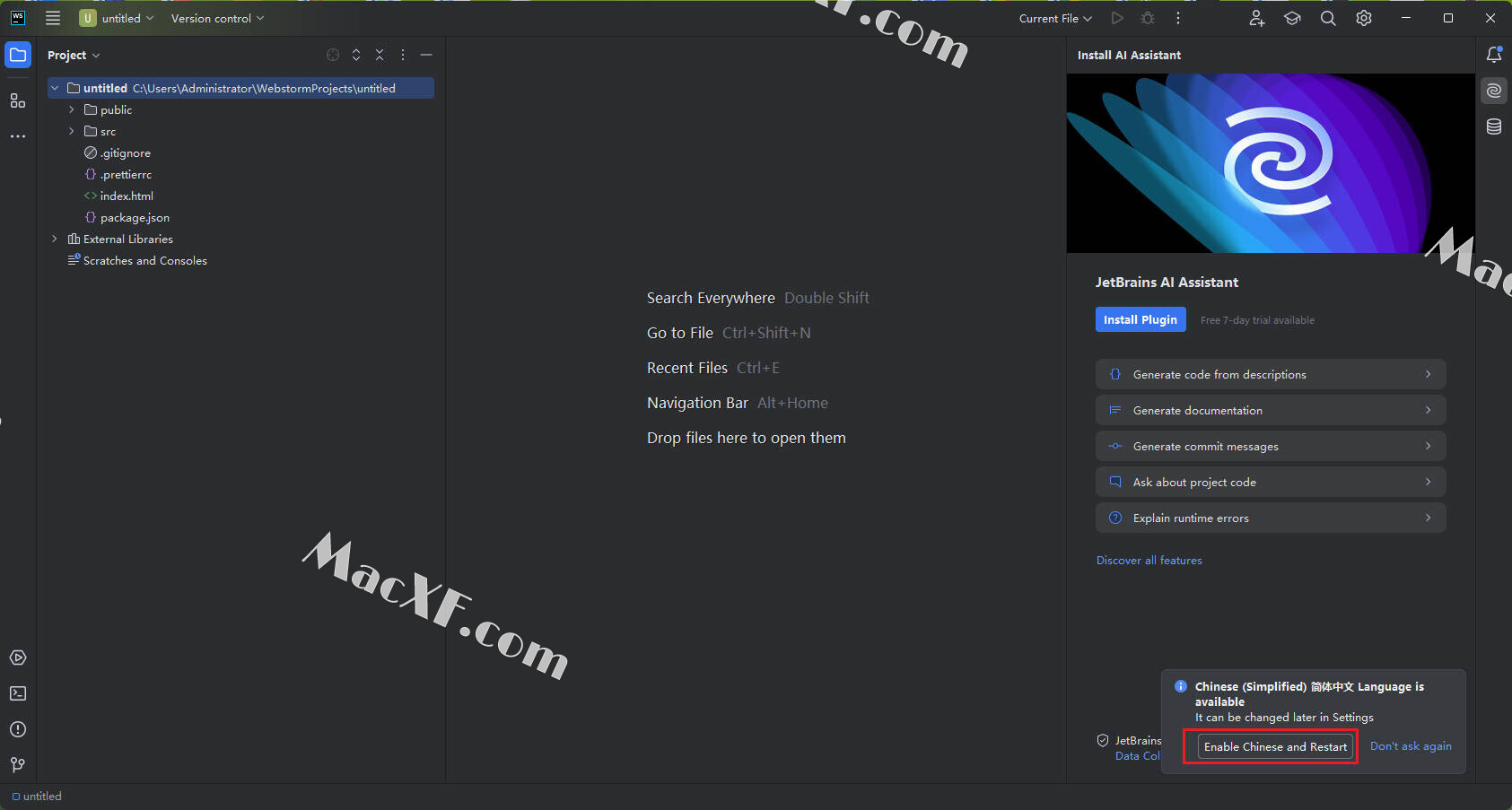The width and height of the screenshot is (1512, 810).
Task: Click the WebStorm logo icon
Action: (18, 18)
